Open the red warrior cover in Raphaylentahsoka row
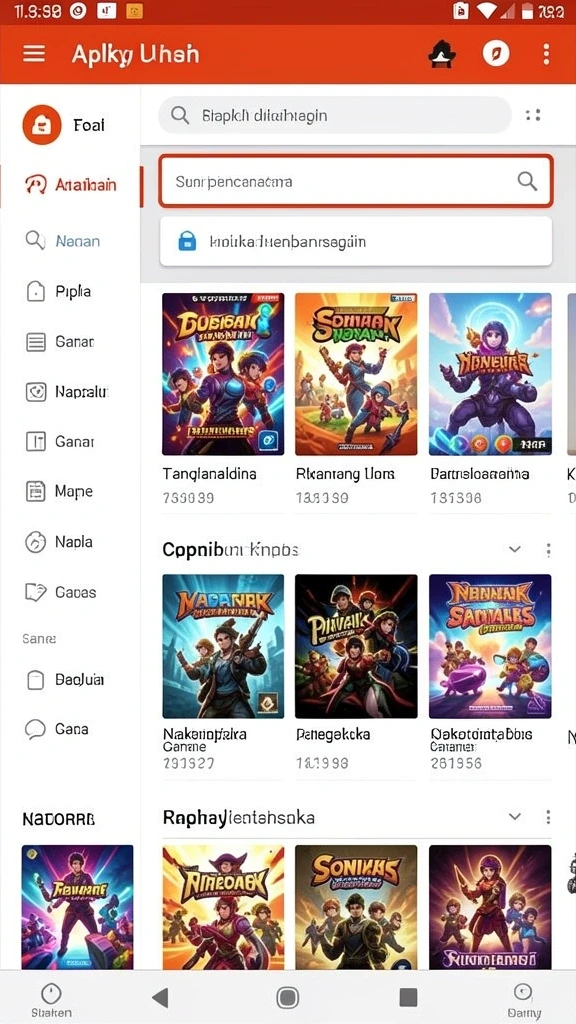576x1024 pixels. [x=490, y=907]
